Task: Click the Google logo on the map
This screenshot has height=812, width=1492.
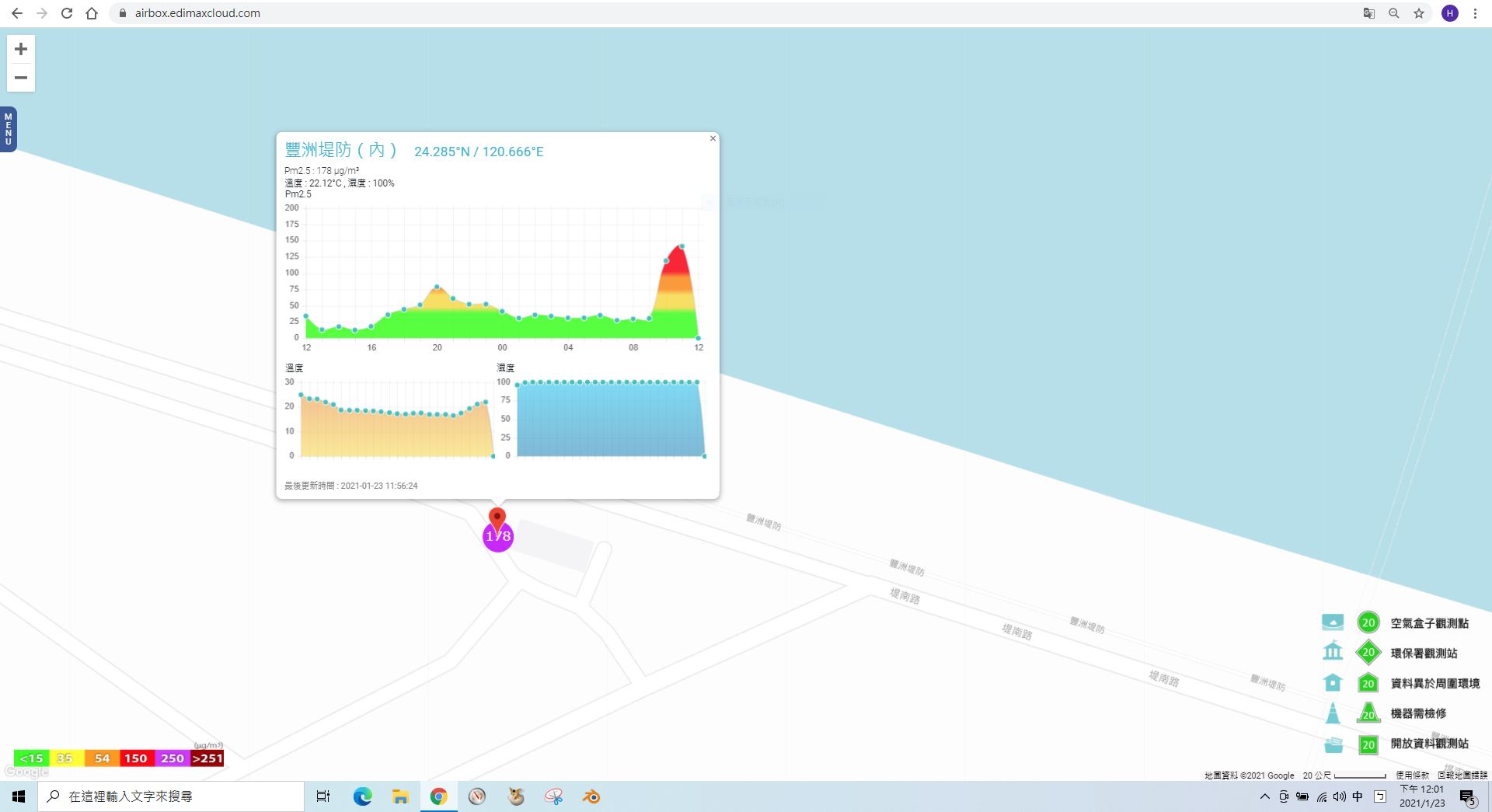Action: click(26, 772)
